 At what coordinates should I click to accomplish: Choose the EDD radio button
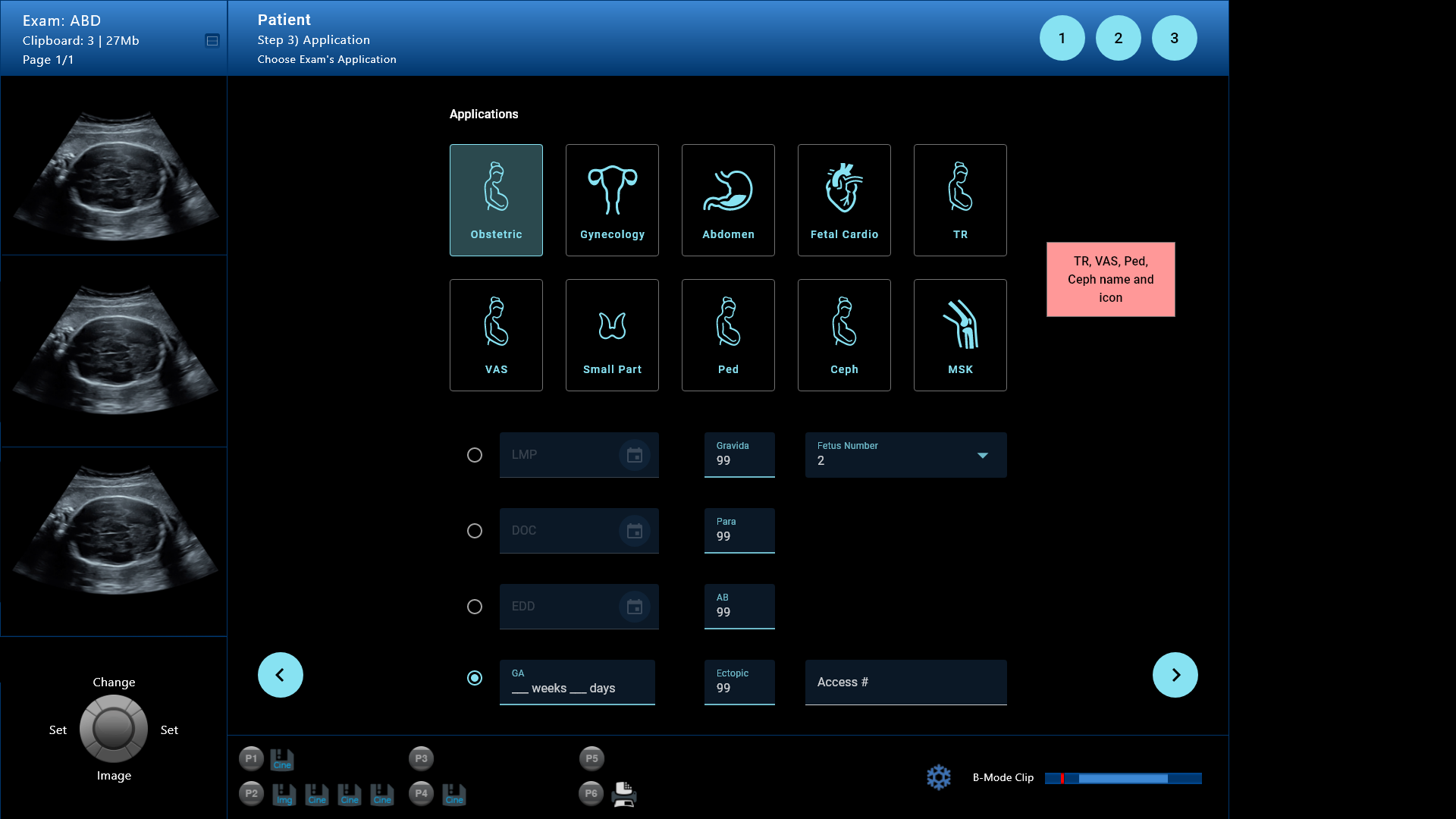point(475,607)
